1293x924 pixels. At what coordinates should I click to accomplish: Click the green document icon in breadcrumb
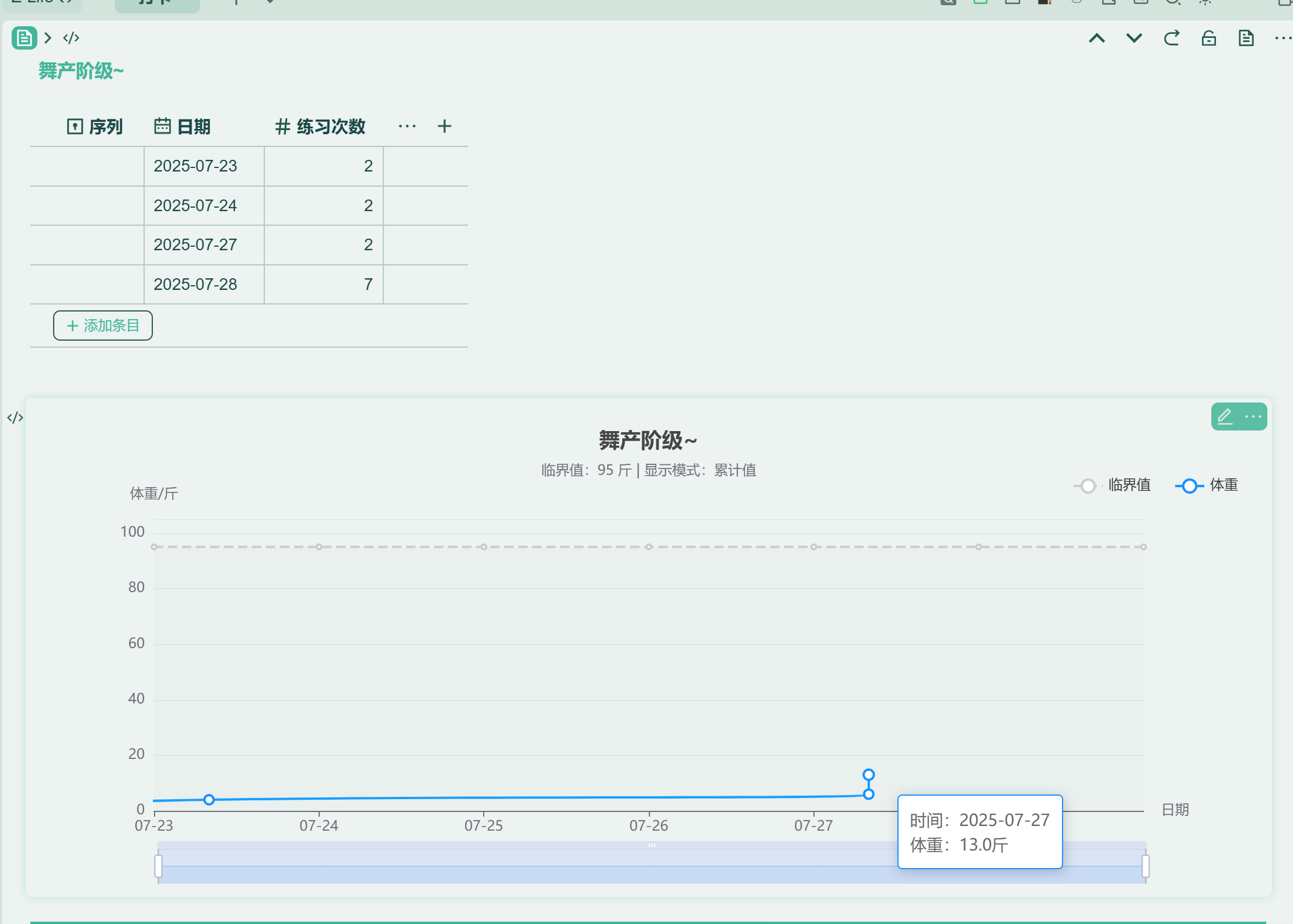24,38
